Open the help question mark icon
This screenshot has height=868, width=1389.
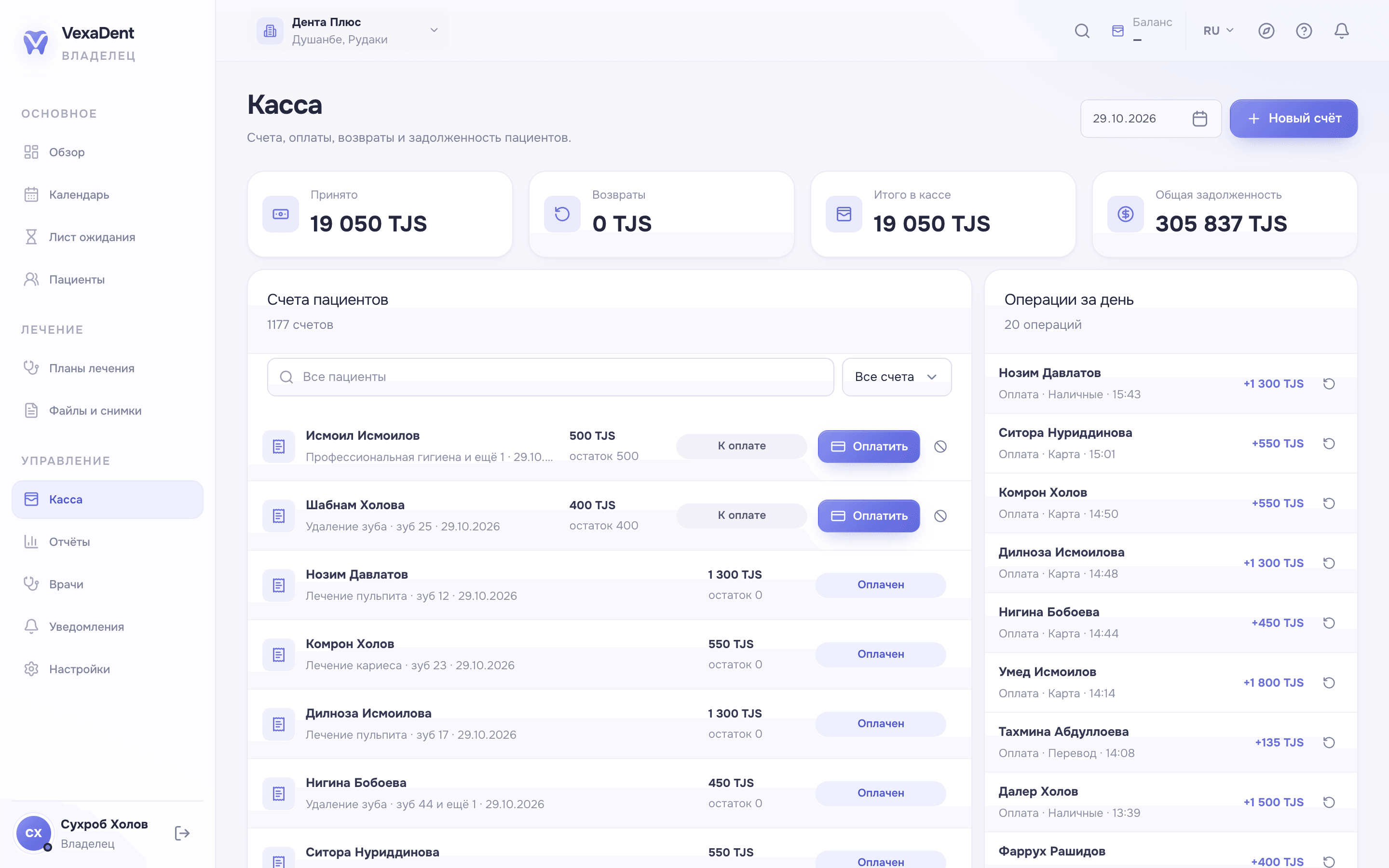[1304, 31]
